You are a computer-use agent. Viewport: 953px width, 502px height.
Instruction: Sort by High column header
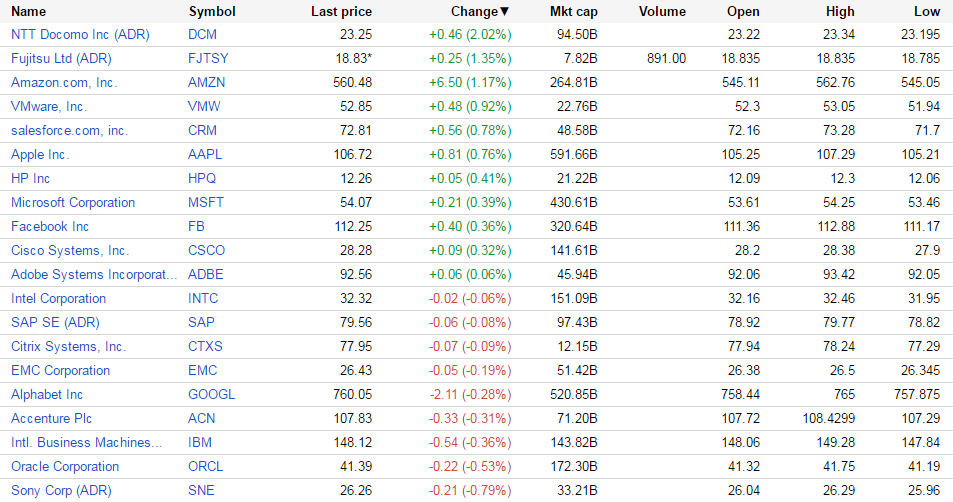pyautogui.click(x=840, y=12)
